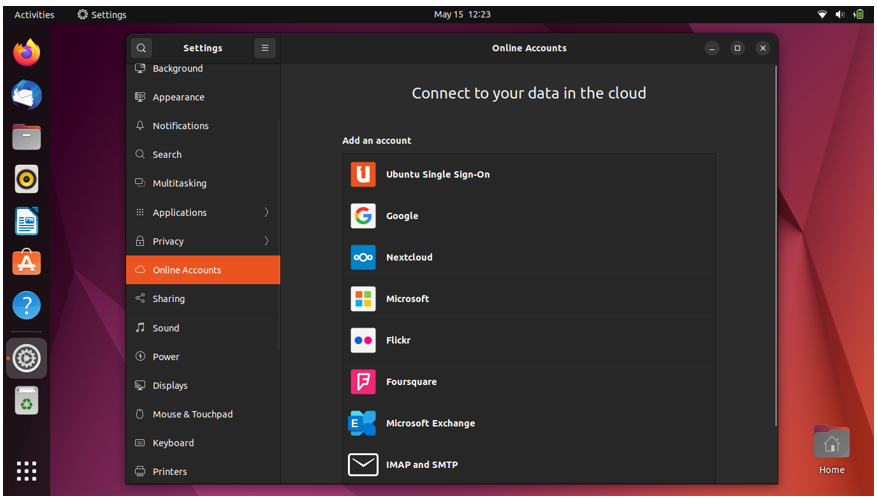This screenshot has height=499, width=877.
Task: Open the Background settings panel
Action: click(203, 69)
